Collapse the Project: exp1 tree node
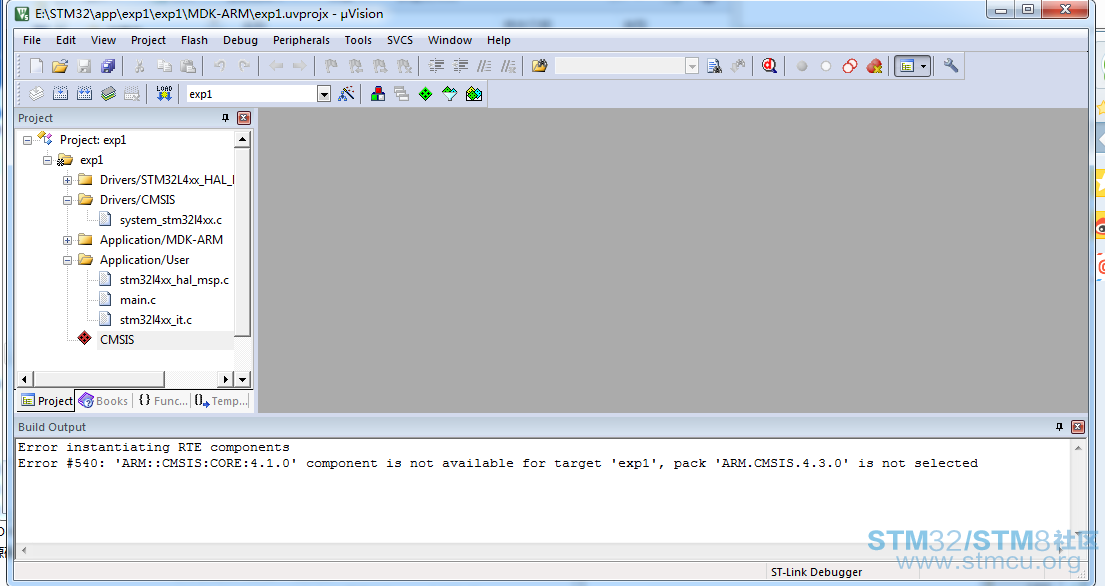 click(27, 140)
